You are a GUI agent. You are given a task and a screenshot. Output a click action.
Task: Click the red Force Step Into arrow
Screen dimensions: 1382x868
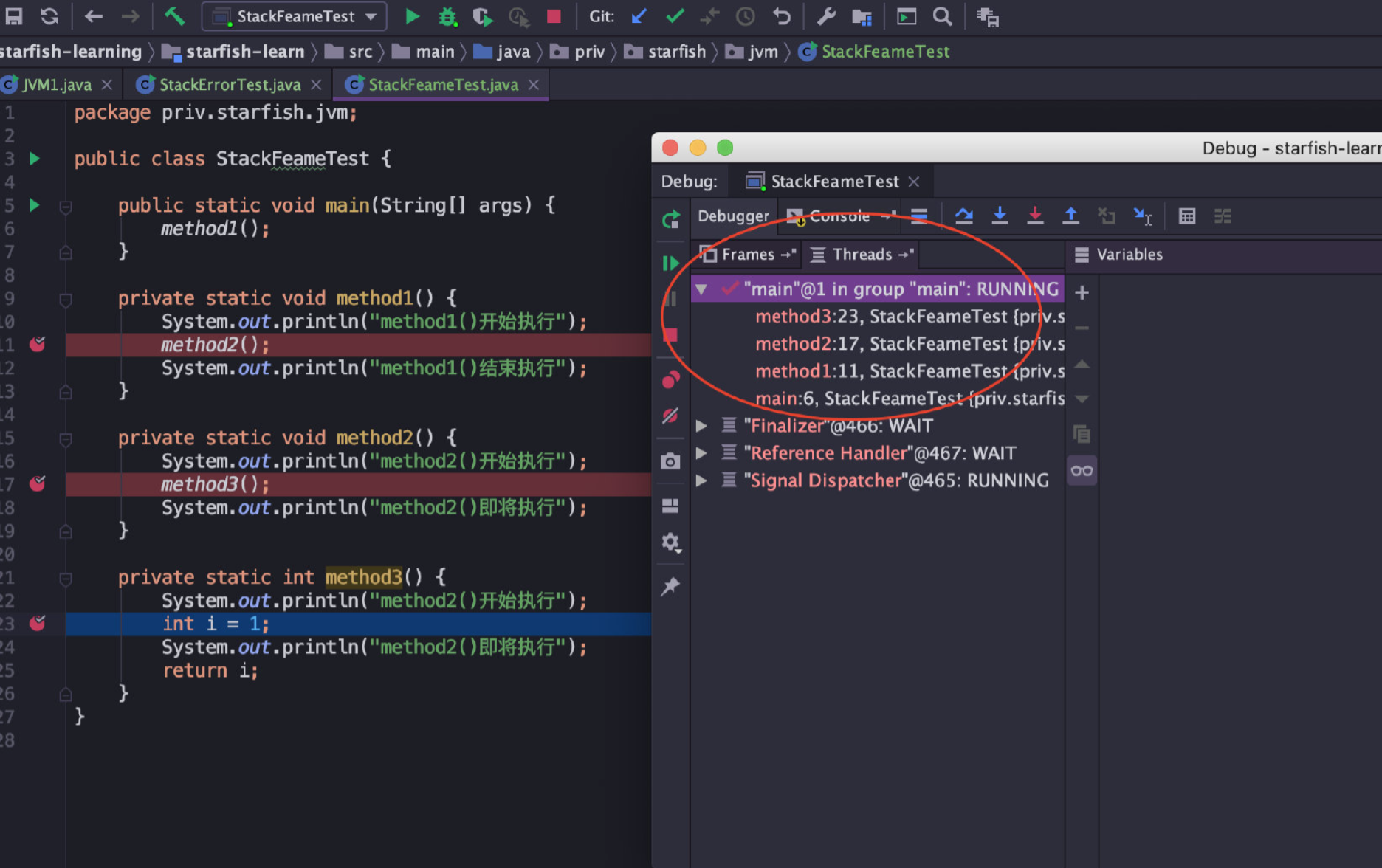[x=1035, y=216]
